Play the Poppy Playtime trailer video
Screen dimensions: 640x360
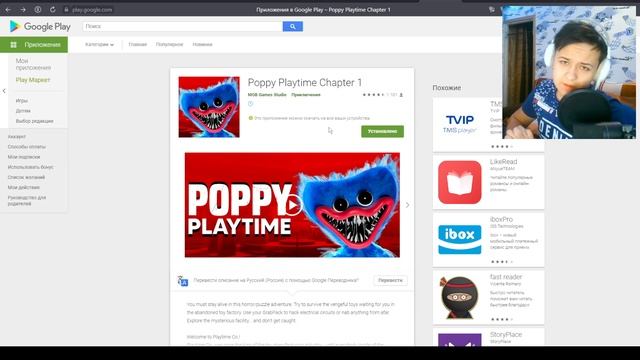pyautogui.click(x=292, y=205)
